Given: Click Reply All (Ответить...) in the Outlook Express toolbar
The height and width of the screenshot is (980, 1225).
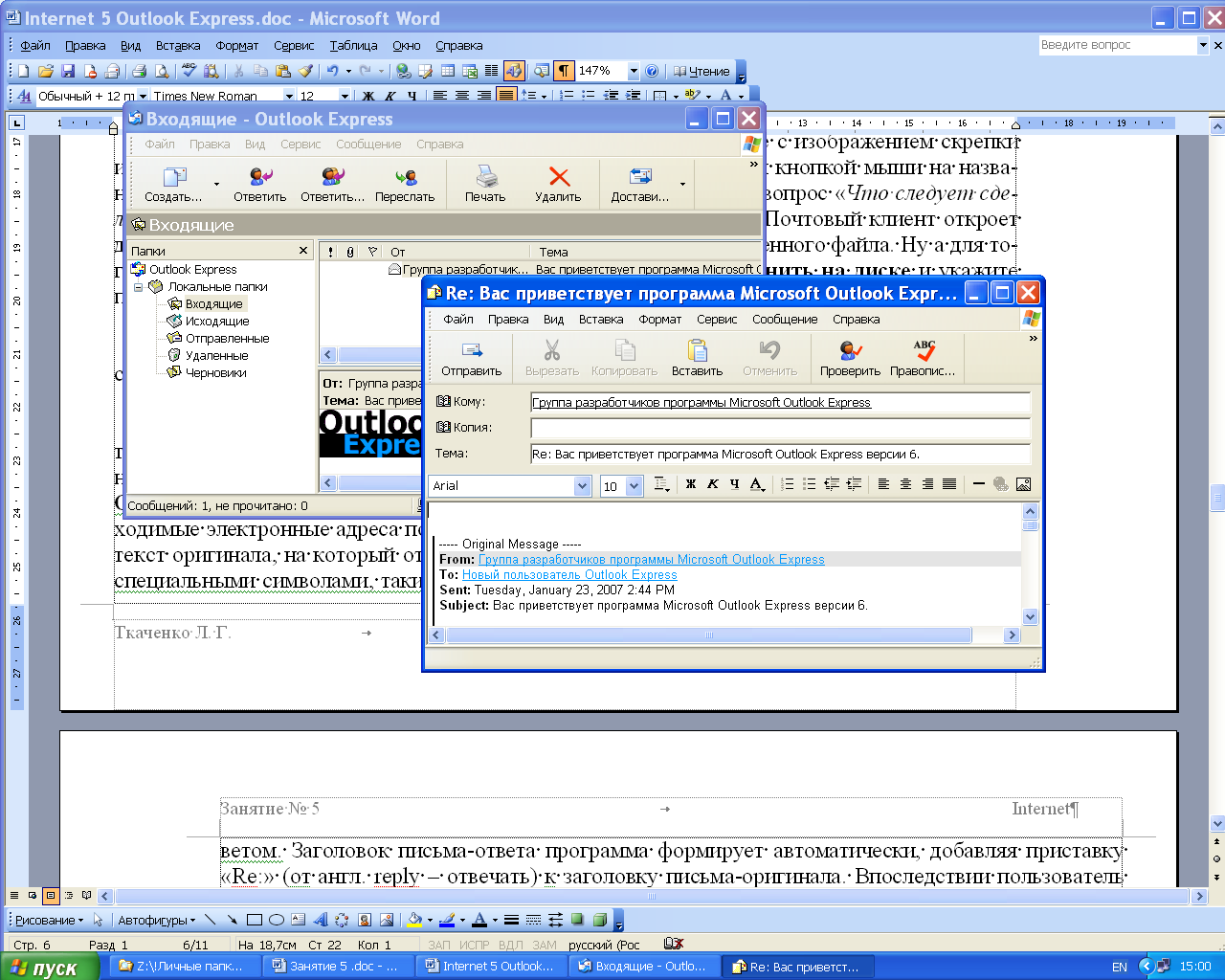Looking at the screenshot, I should tap(333, 184).
